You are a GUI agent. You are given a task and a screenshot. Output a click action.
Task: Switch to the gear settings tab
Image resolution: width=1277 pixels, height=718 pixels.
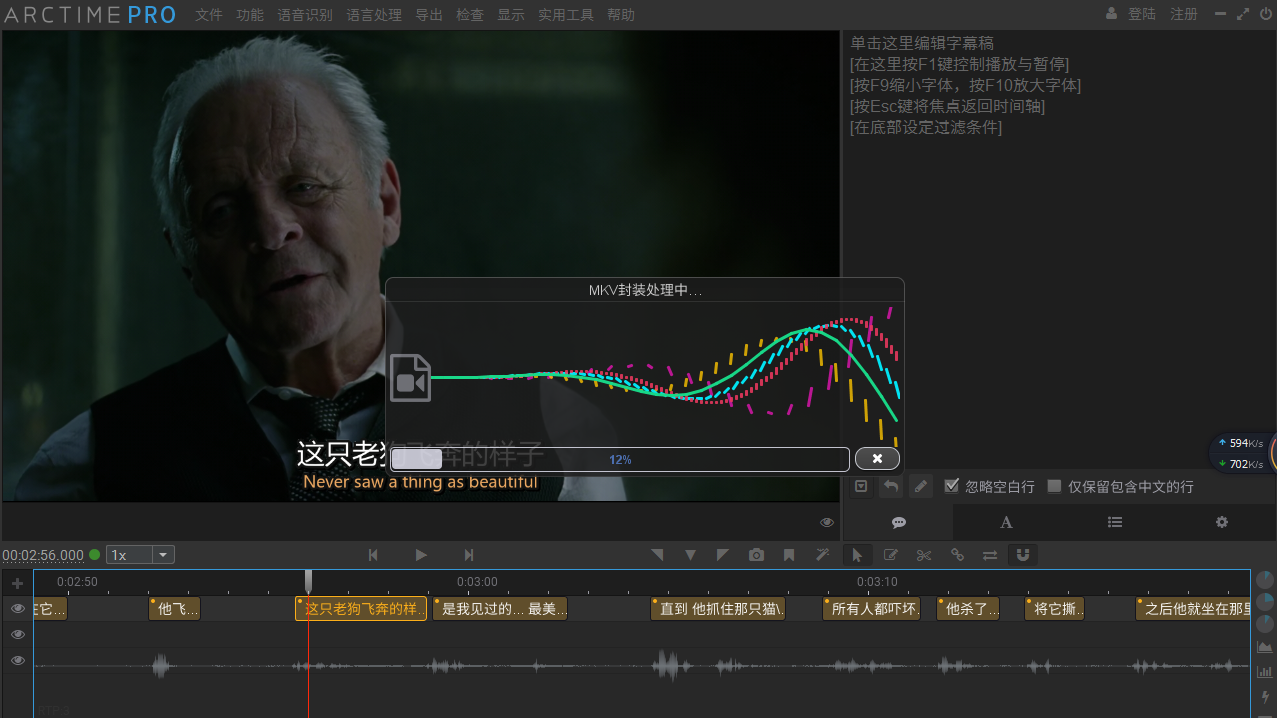pyautogui.click(x=1222, y=522)
